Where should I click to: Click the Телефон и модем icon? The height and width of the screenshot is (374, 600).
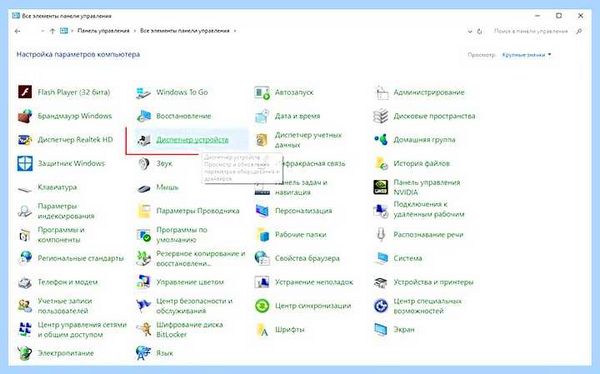click(25, 283)
